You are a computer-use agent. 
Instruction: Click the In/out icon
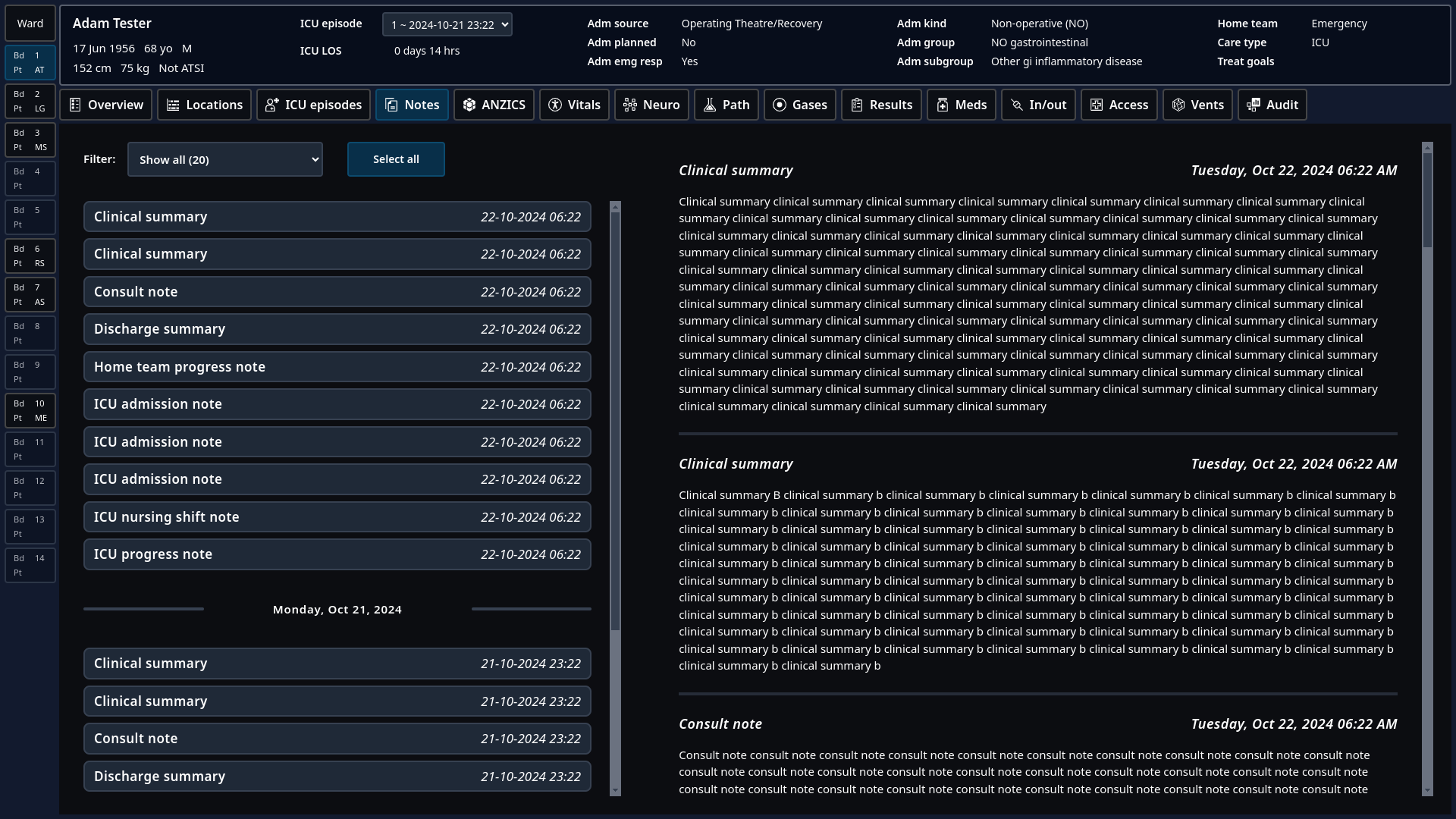1017,105
